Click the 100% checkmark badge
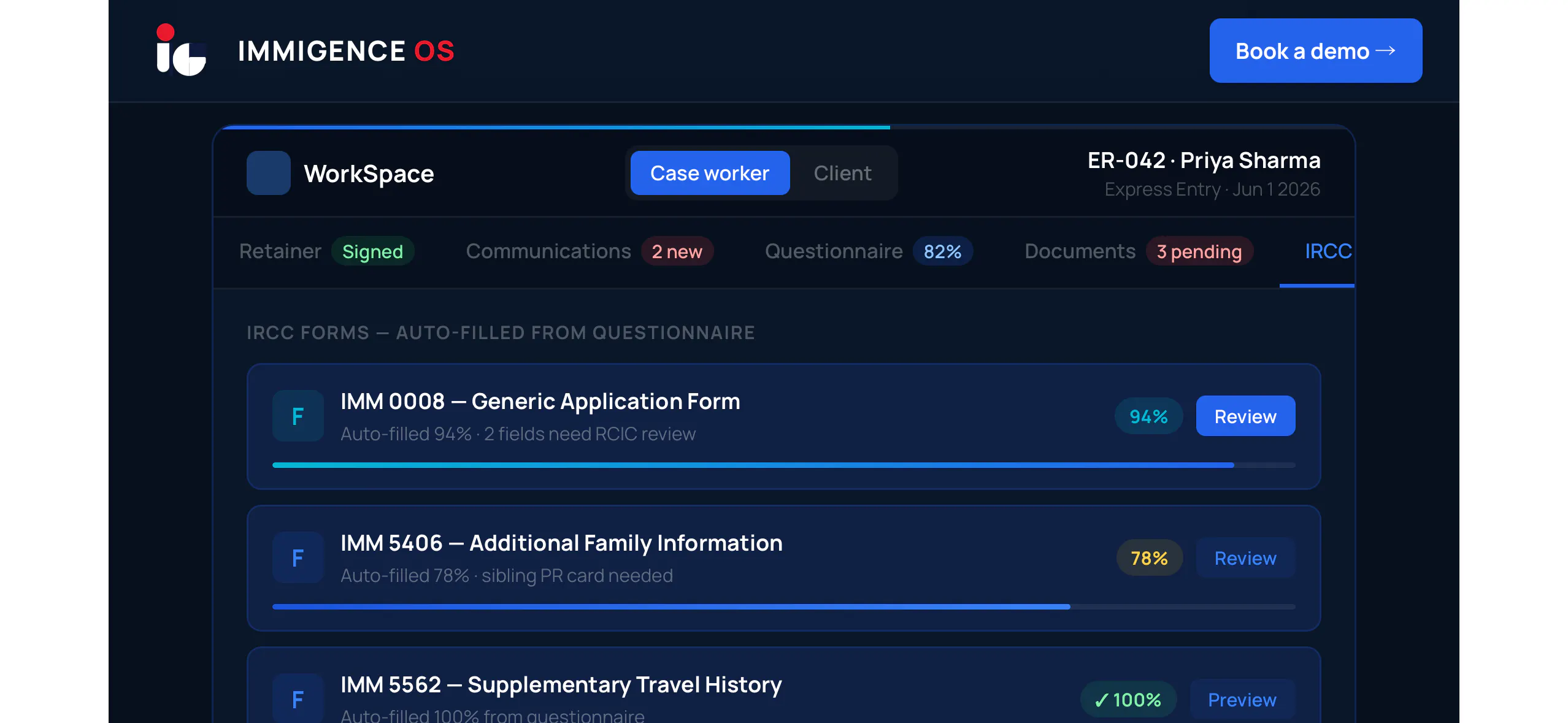This screenshot has height=723, width=1568. point(1128,700)
